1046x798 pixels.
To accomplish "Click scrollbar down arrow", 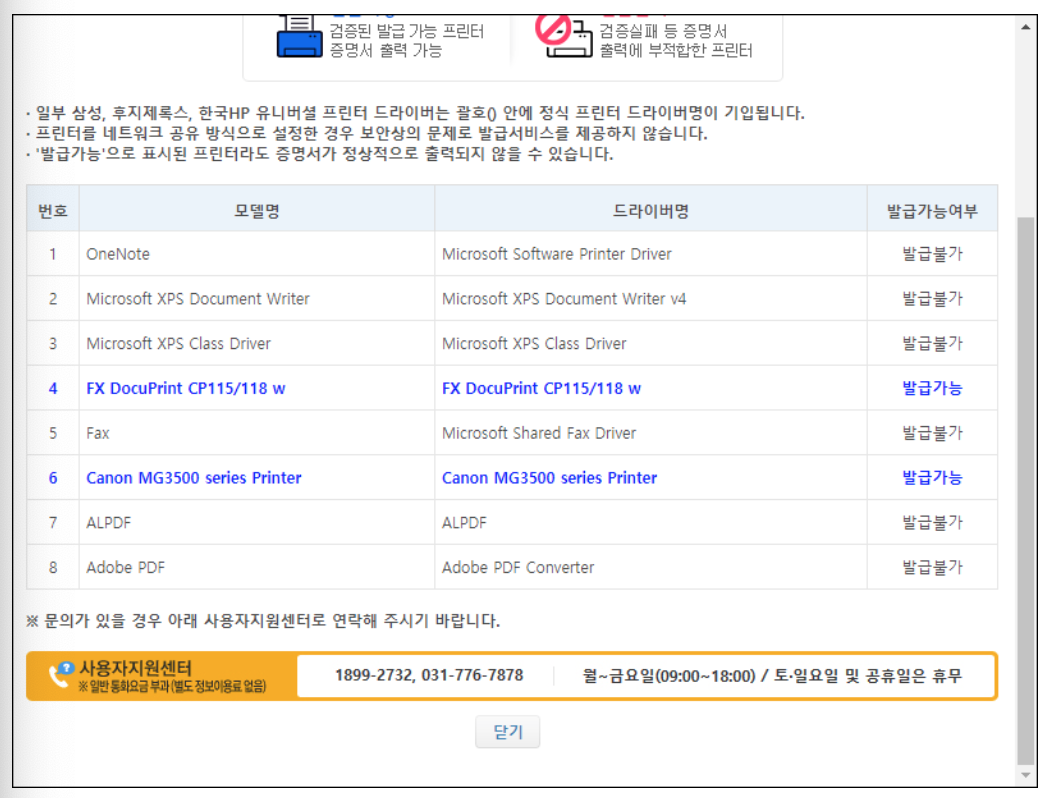I will (x=1025, y=775).
